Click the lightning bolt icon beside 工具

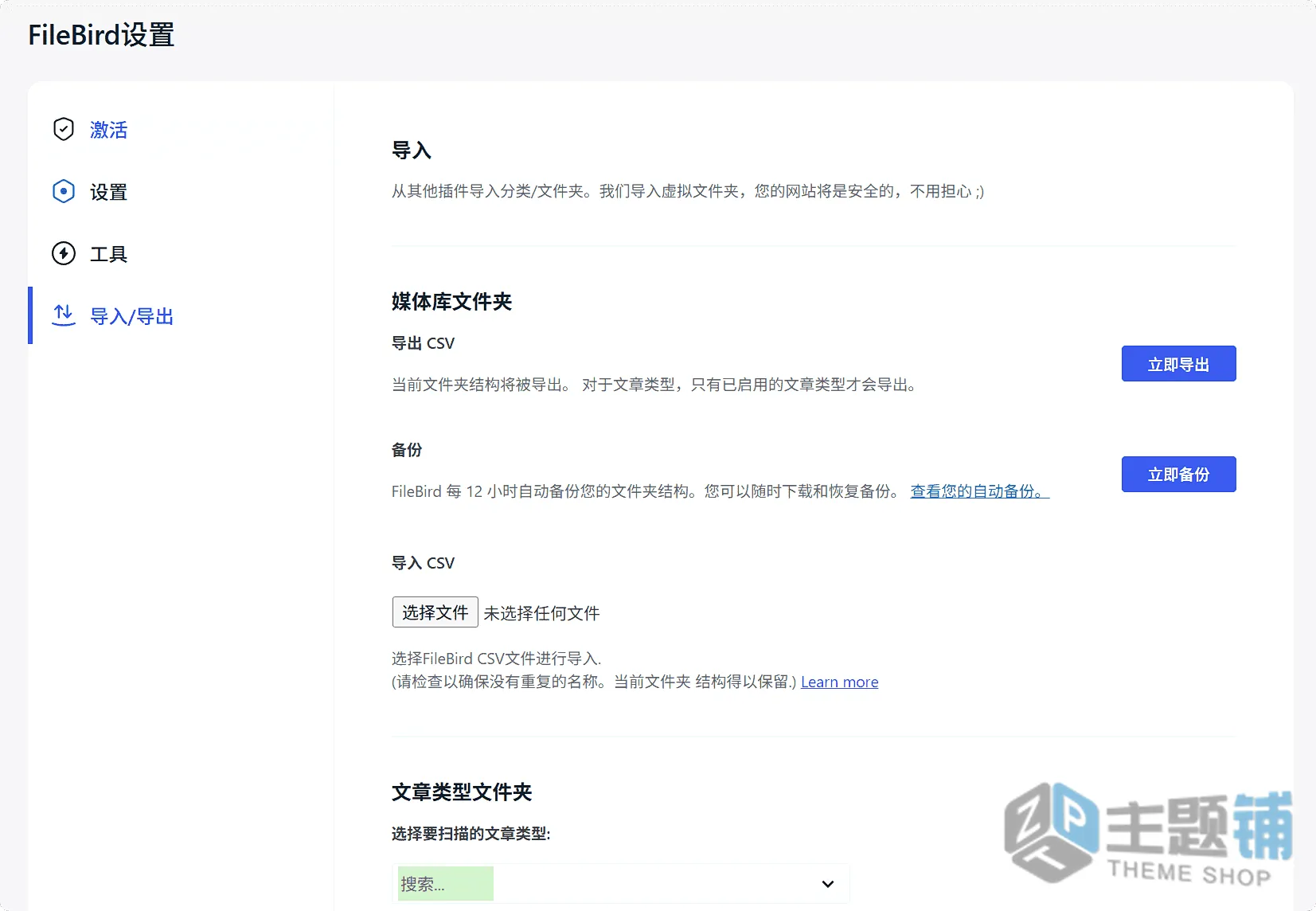pyautogui.click(x=64, y=253)
